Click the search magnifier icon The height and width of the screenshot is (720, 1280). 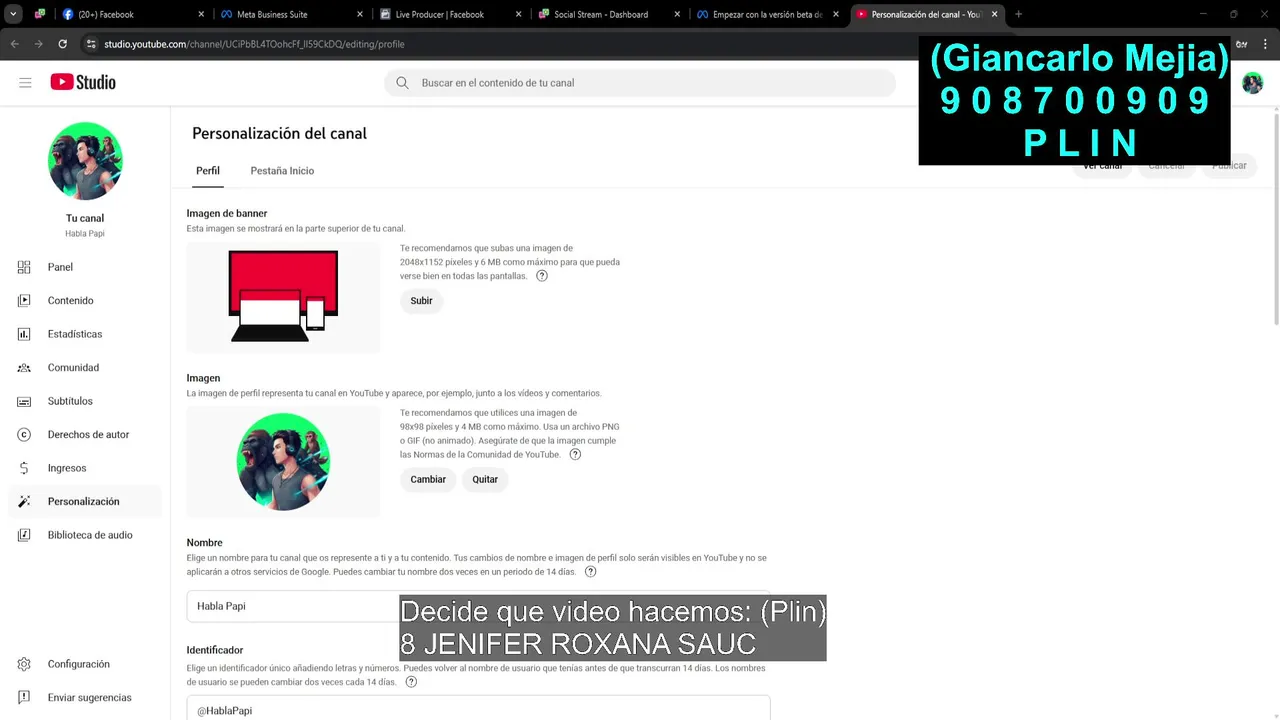pyautogui.click(x=402, y=83)
